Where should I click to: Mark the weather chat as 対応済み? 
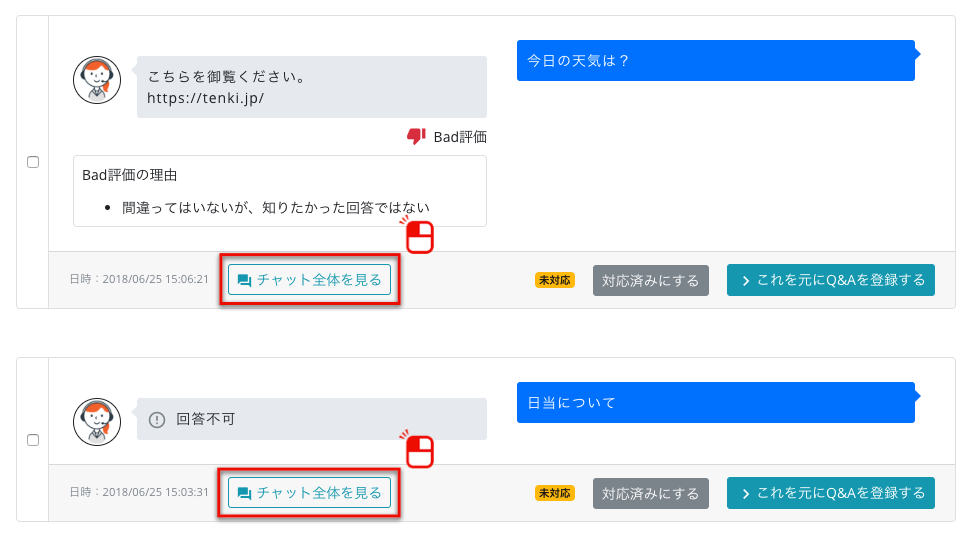650,280
